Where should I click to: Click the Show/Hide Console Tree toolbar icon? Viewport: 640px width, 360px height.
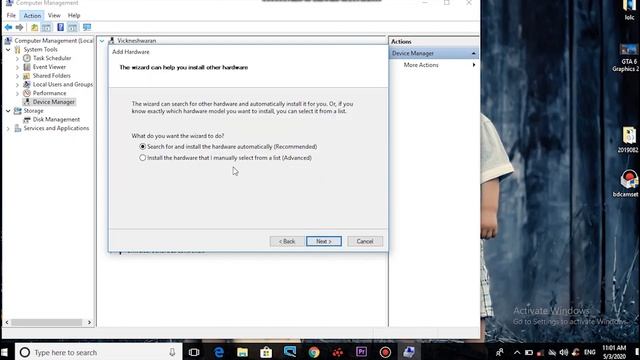tap(46, 27)
